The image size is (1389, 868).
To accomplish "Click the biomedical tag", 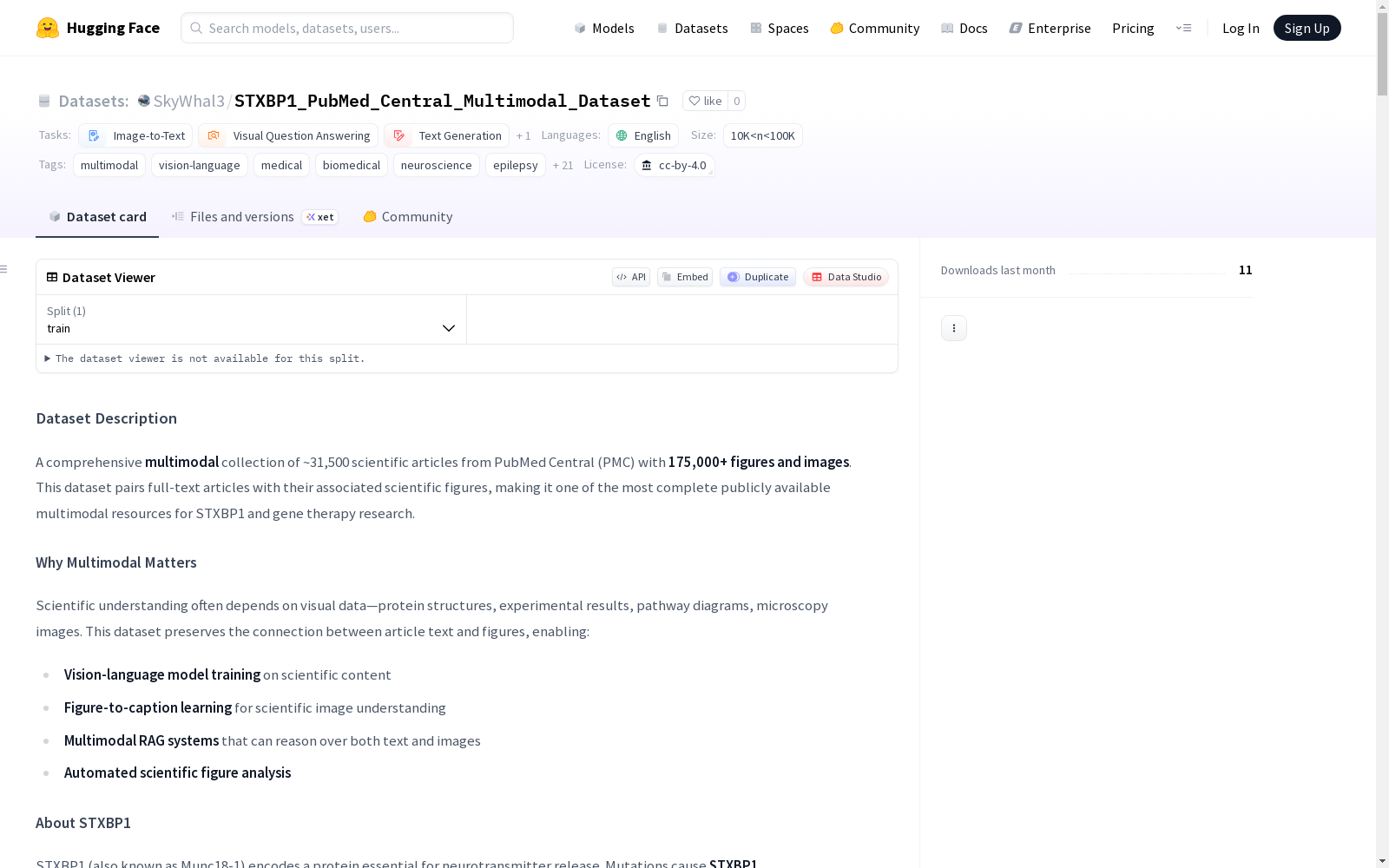I will tap(352, 165).
